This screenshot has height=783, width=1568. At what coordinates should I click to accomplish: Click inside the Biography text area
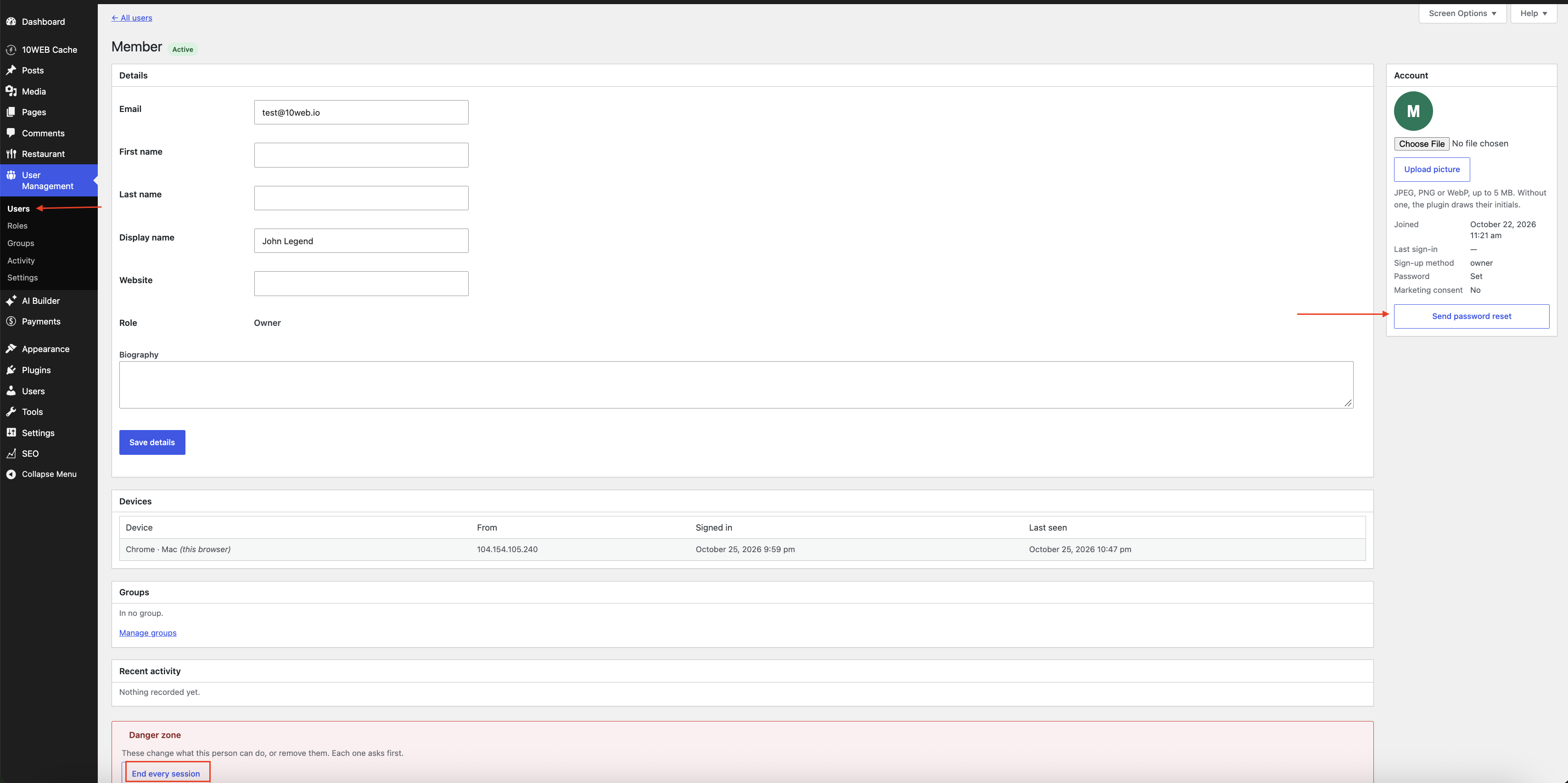pyautogui.click(x=736, y=385)
